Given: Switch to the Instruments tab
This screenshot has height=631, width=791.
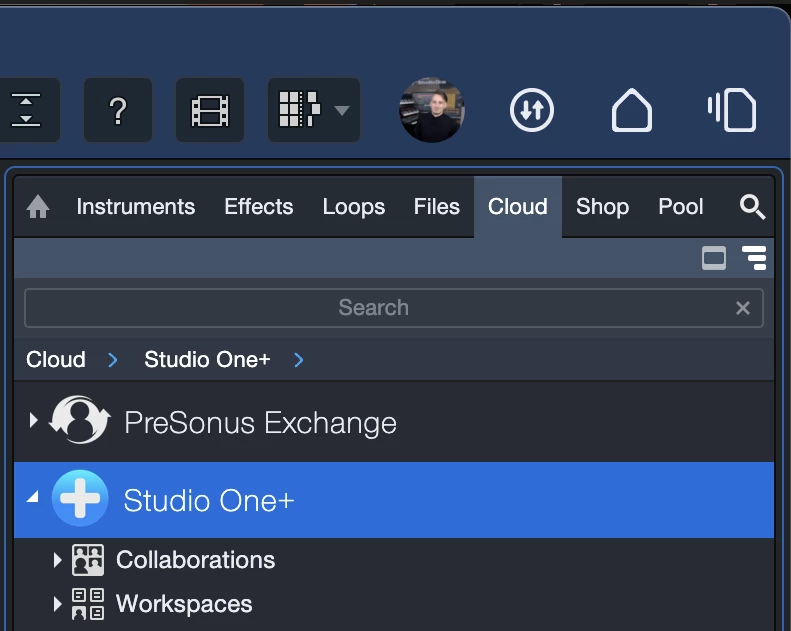Looking at the screenshot, I should (135, 207).
